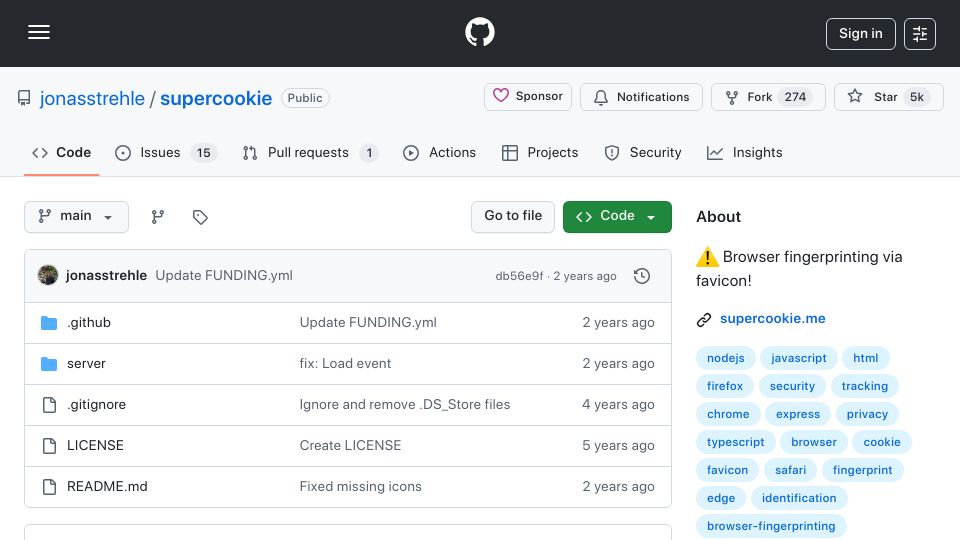Click the Notifications bell icon
This screenshot has height=540, width=960.
(601, 97)
